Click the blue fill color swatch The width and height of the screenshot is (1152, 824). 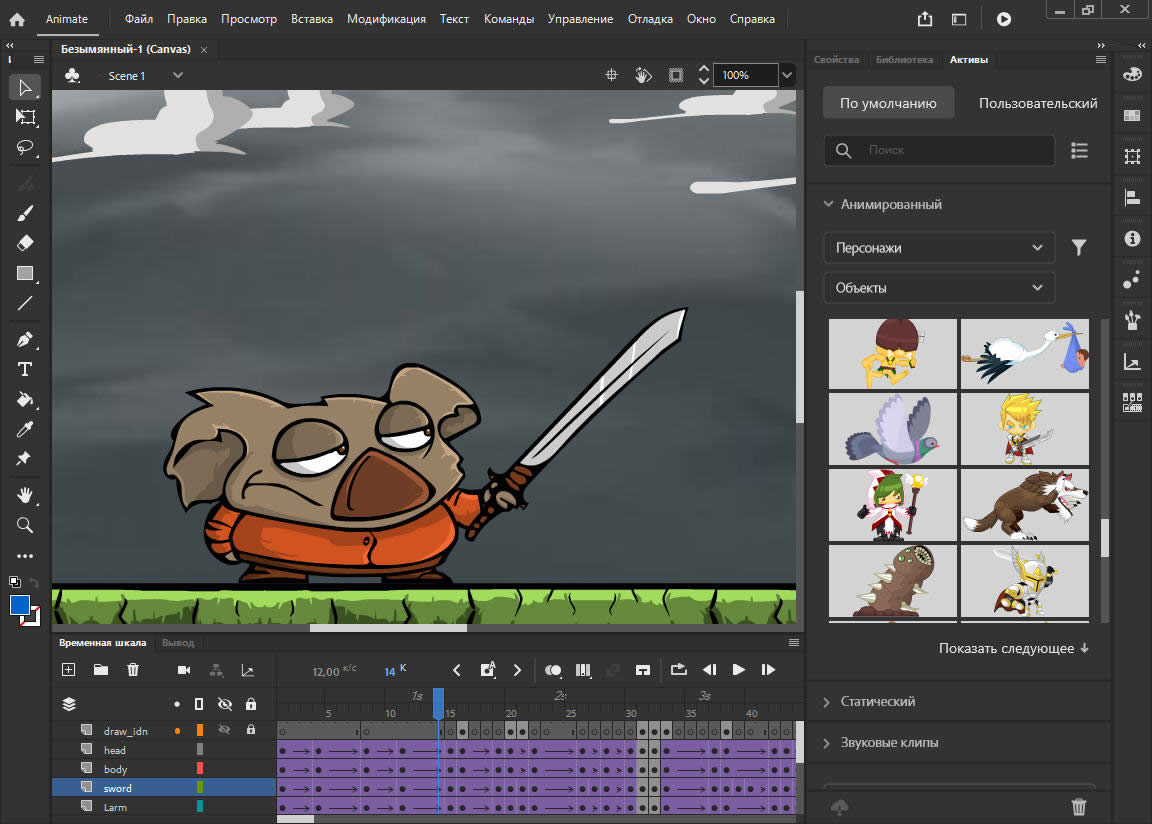click(20, 605)
